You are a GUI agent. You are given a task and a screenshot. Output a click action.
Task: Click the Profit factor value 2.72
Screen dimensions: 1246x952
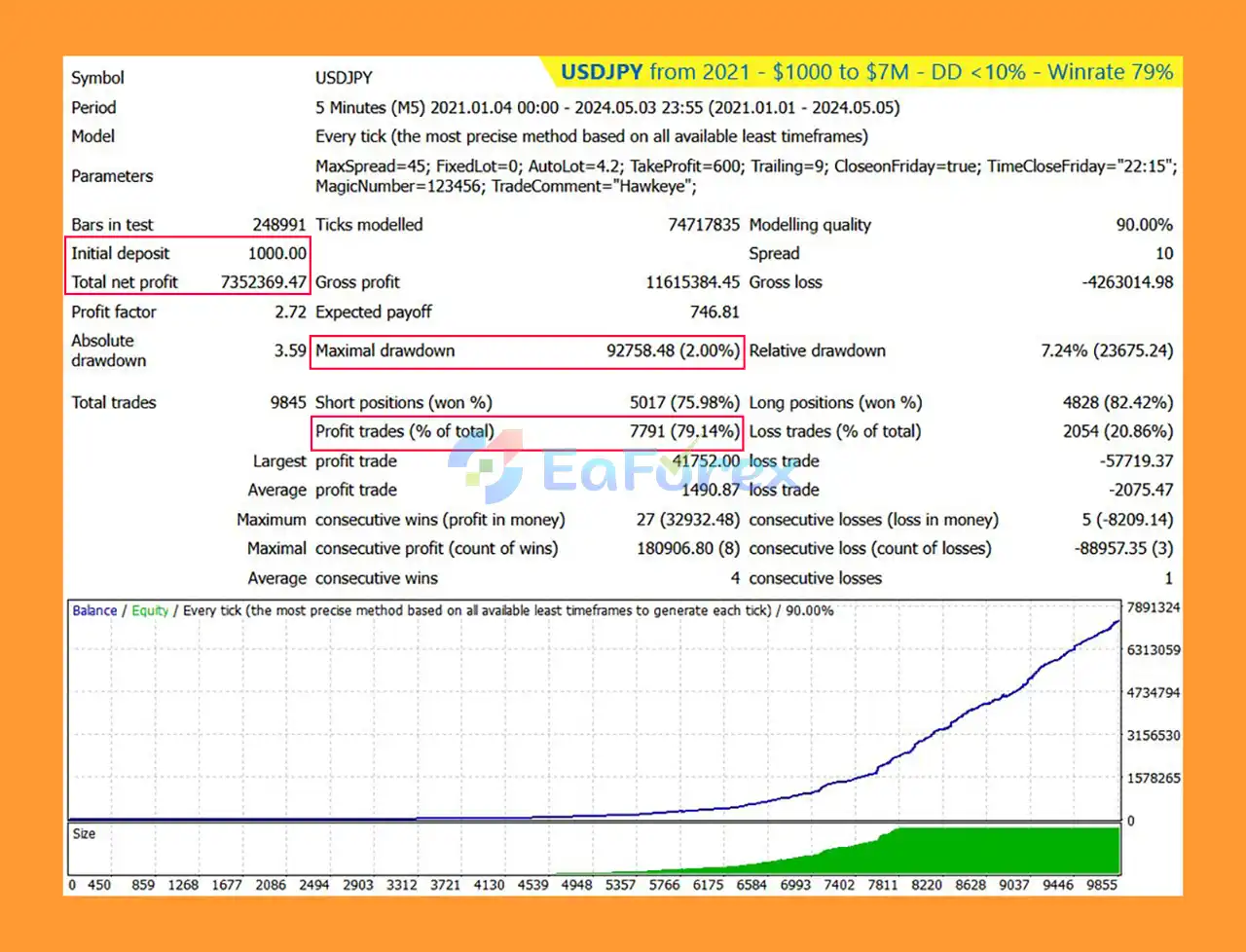click(290, 312)
